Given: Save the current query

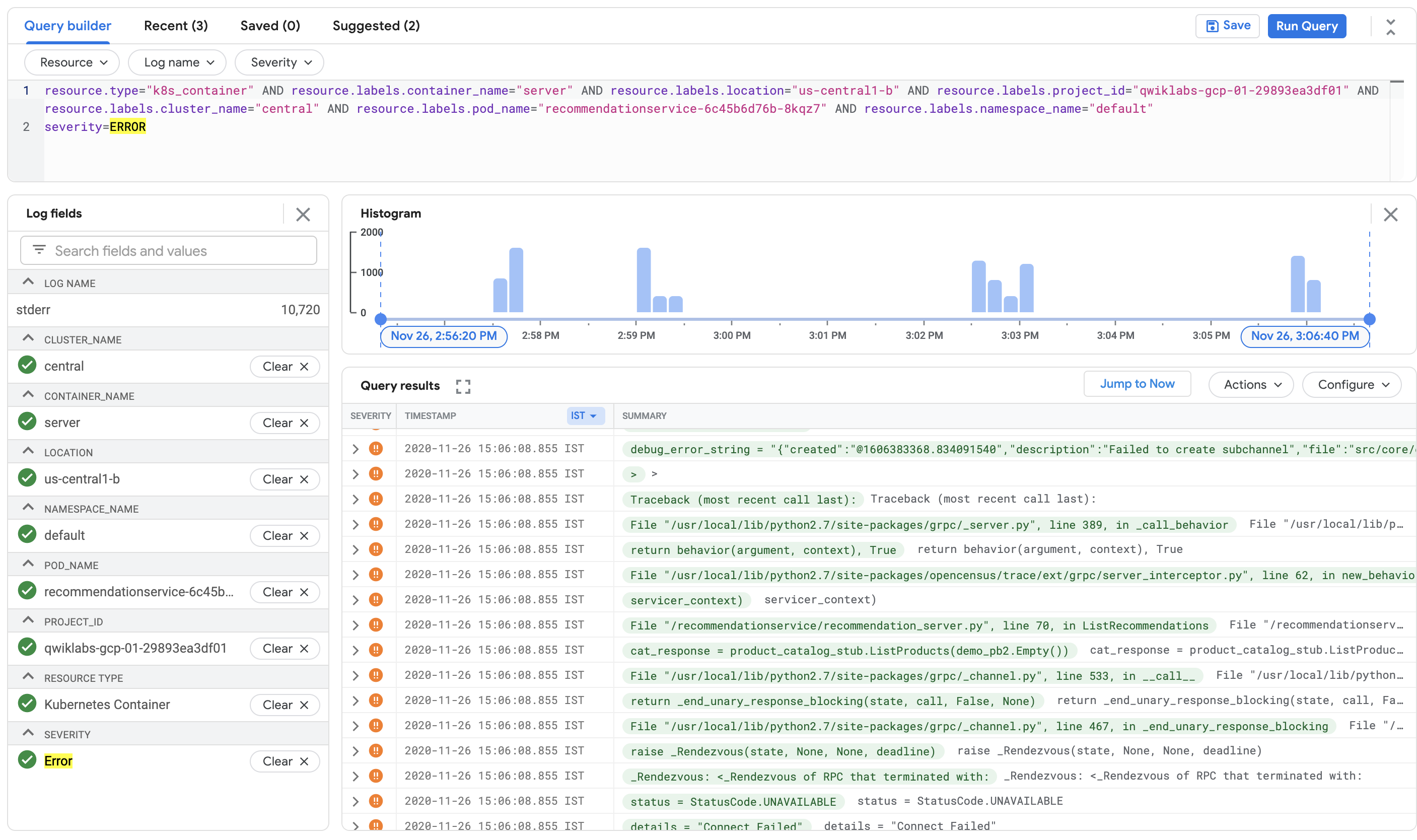Looking at the screenshot, I should click(1227, 26).
